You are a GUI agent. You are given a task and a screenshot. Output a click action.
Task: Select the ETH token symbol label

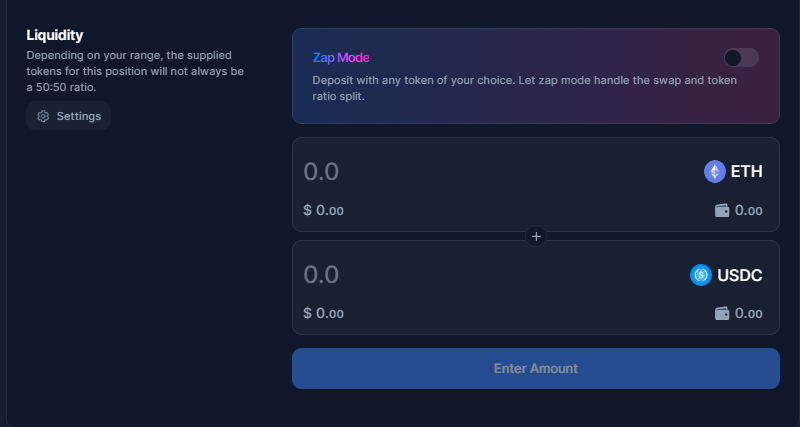[747, 172]
